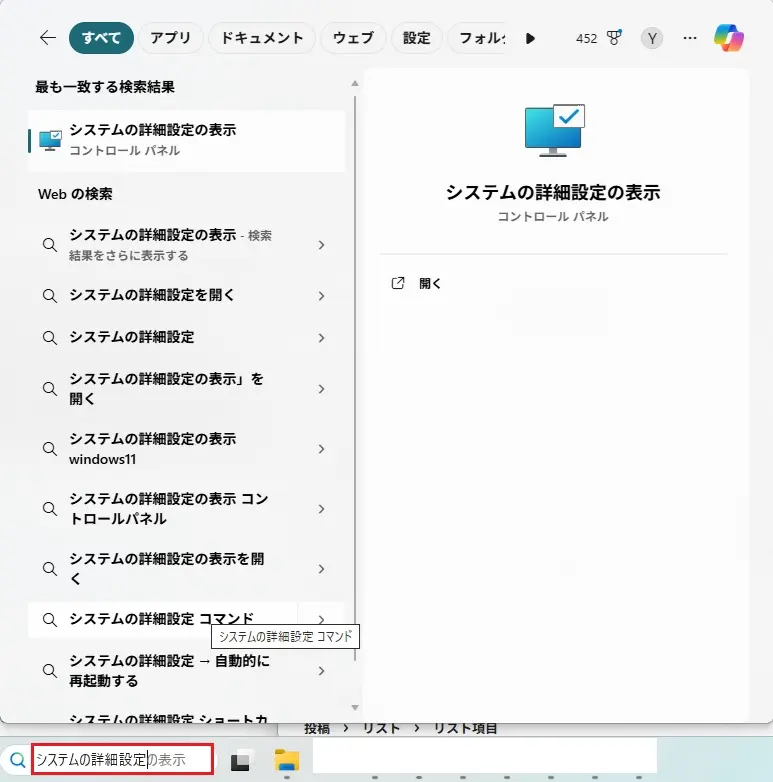The width and height of the screenshot is (773, 782).
Task: Click the 452 rewards points count
Action: point(586,38)
